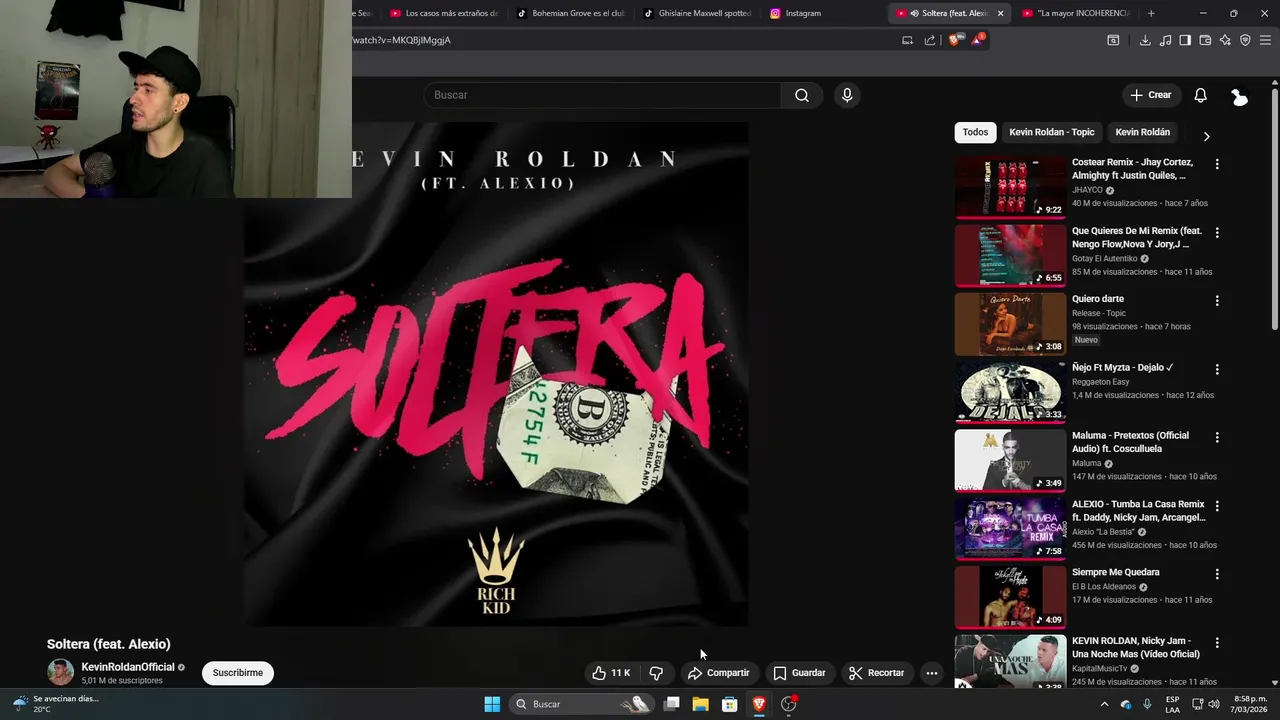Activate voice search microphone on YouTube

coord(847,95)
